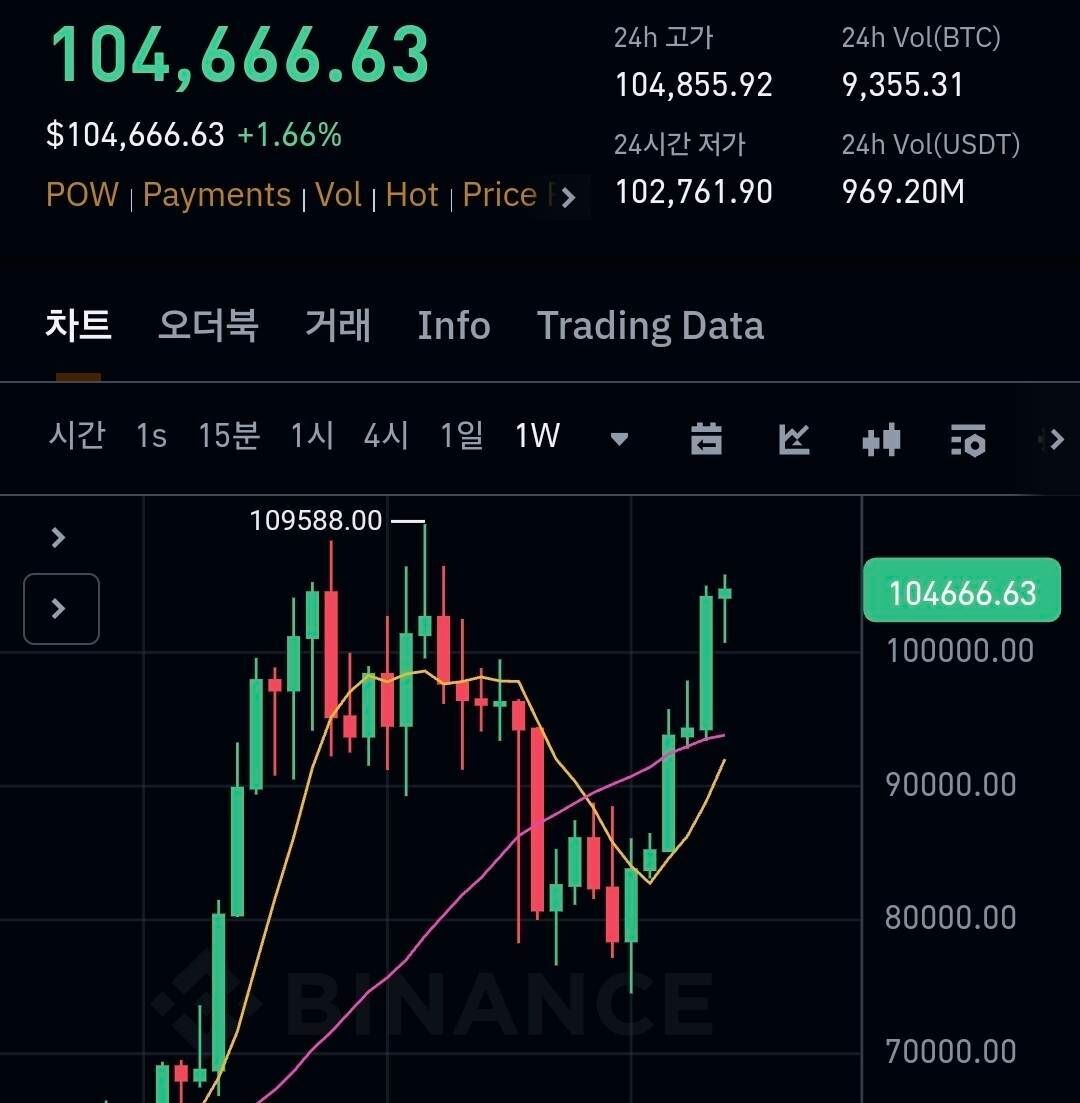1080x1103 pixels.
Task: Open the candlestick chart type icon
Action: [x=881, y=439]
